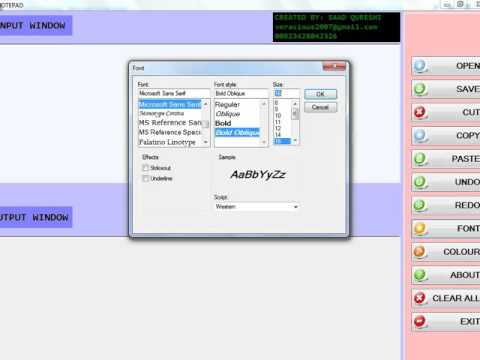Click the green PASTE icon
Viewport: 480px width, 360px height.
[420, 159]
